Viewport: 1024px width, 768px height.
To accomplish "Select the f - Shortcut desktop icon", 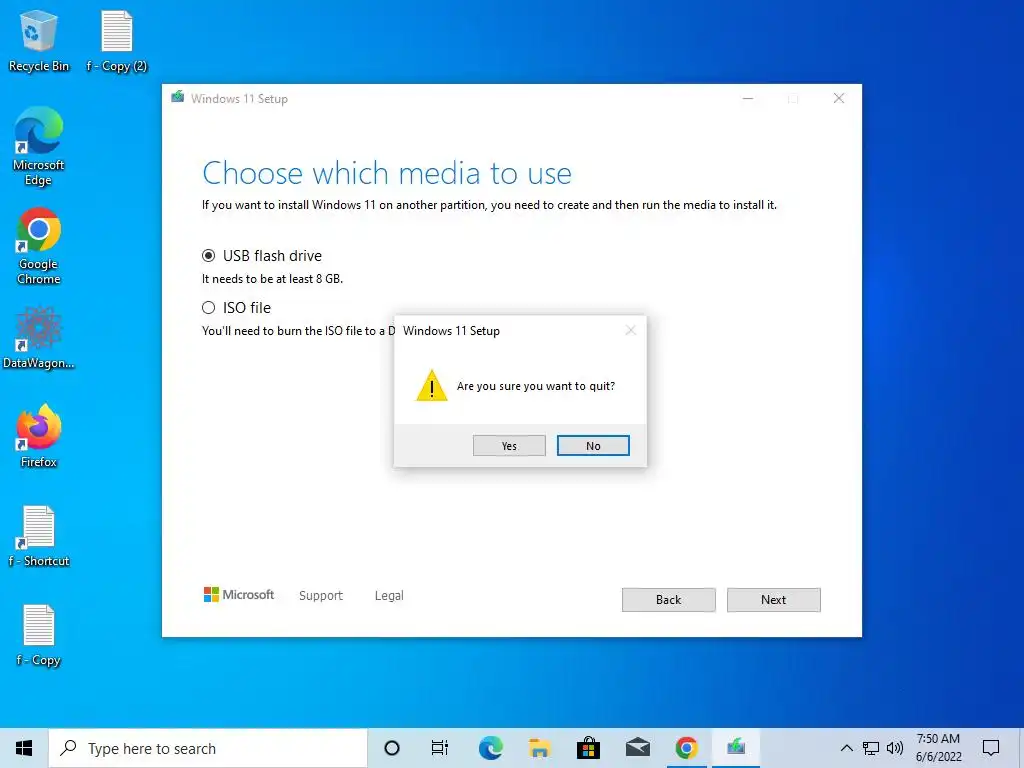I will tap(39, 536).
